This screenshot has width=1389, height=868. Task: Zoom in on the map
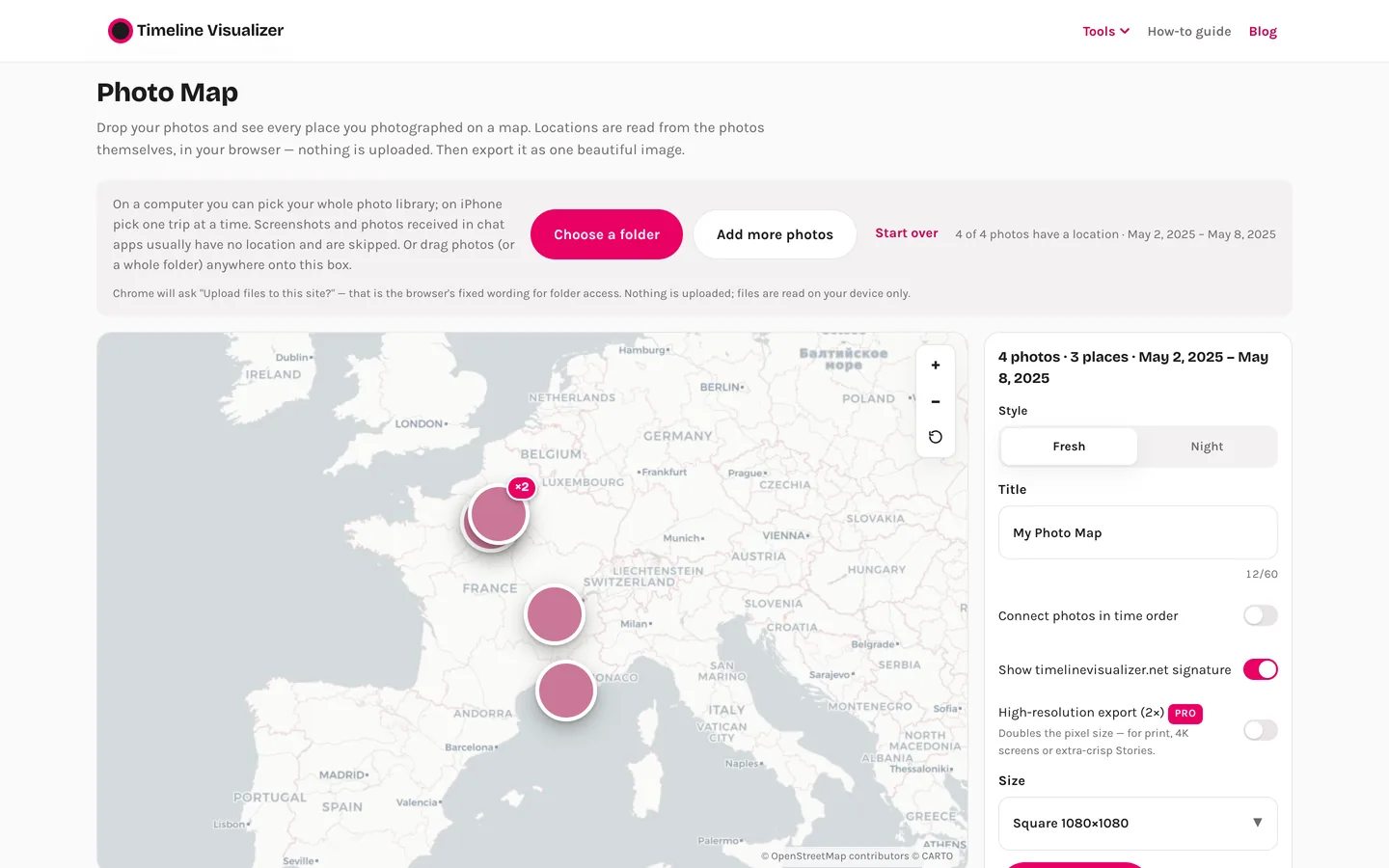click(936, 366)
